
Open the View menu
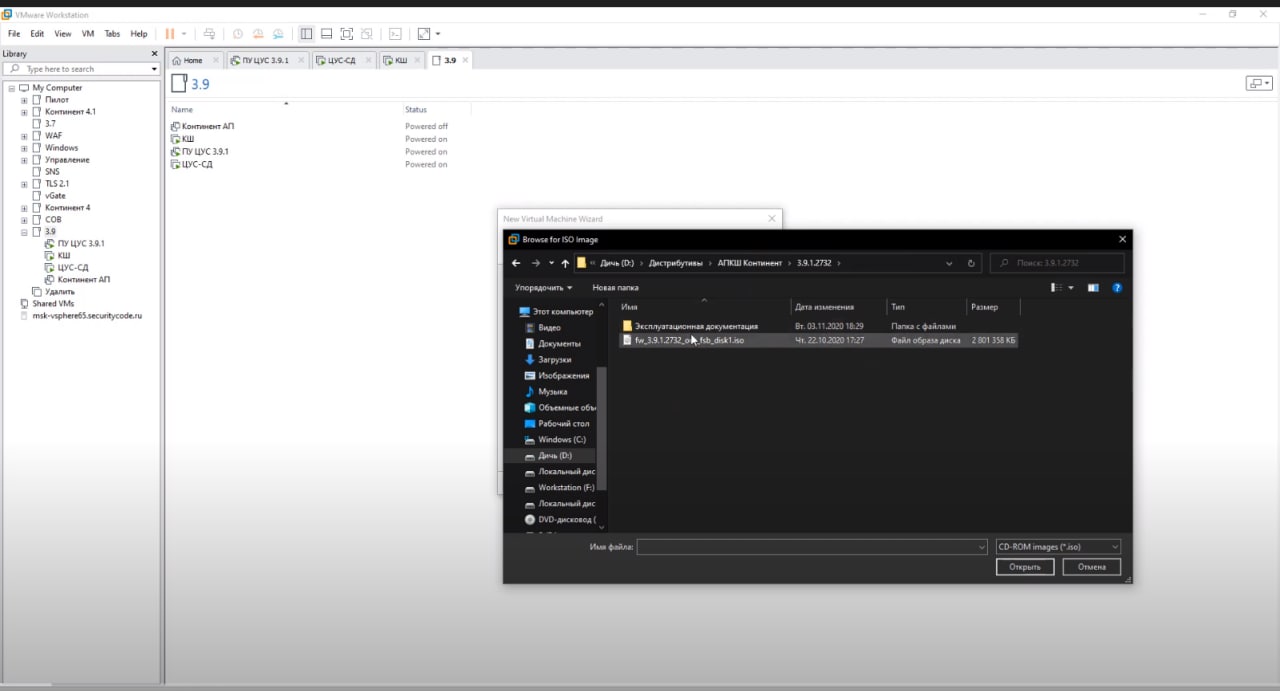pos(63,34)
